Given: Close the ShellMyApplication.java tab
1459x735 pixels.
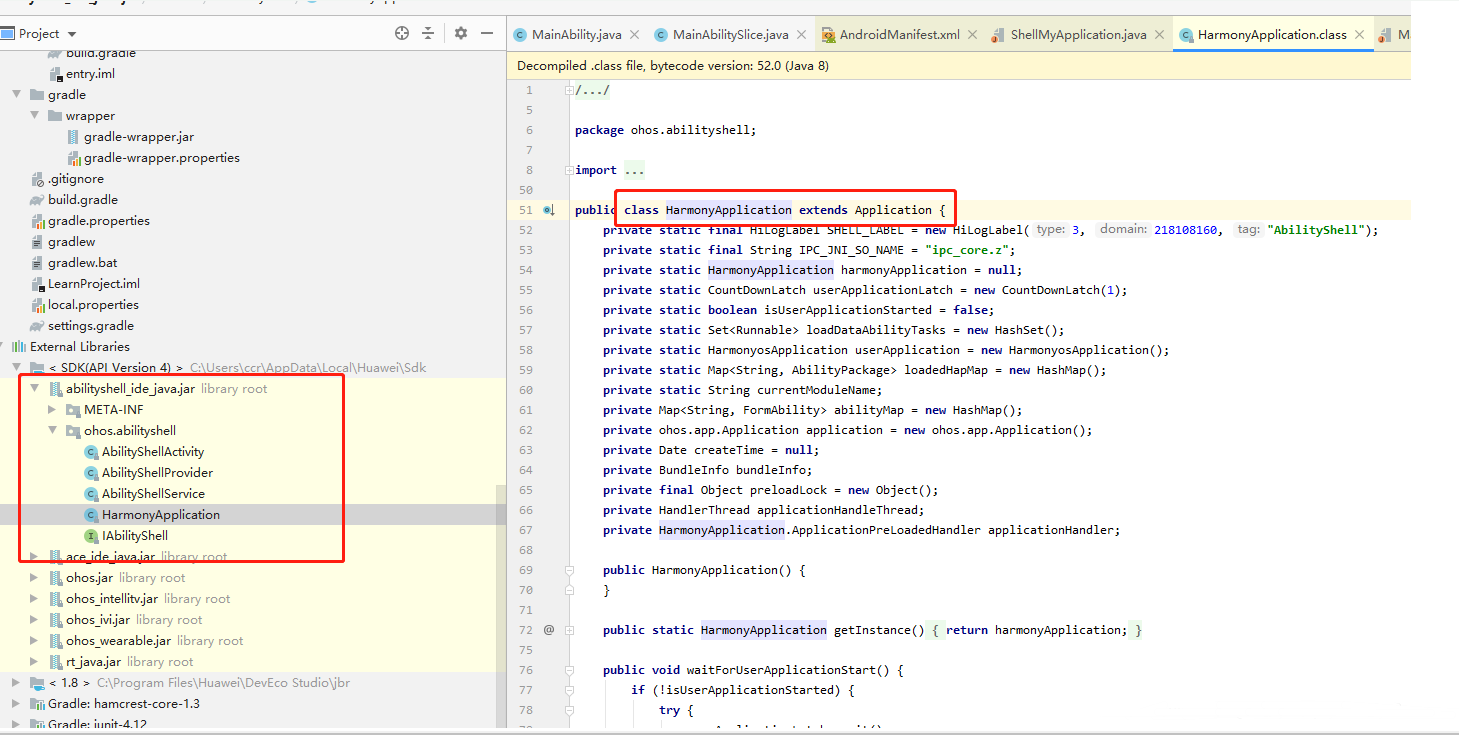Looking at the screenshot, I should tap(1159, 34).
